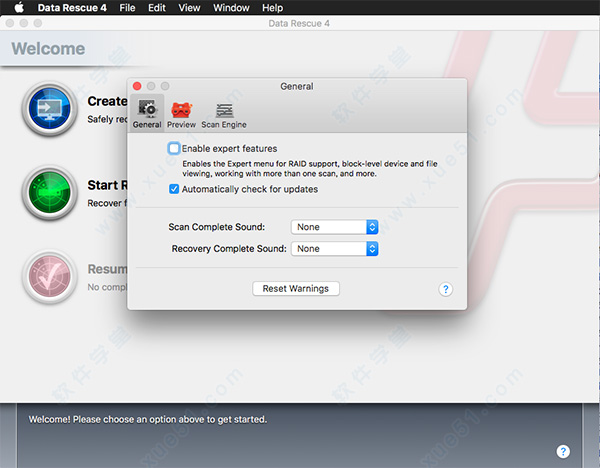Switch to the Preview preferences tab
Viewport: 600px width, 468px height.
coord(181,114)
